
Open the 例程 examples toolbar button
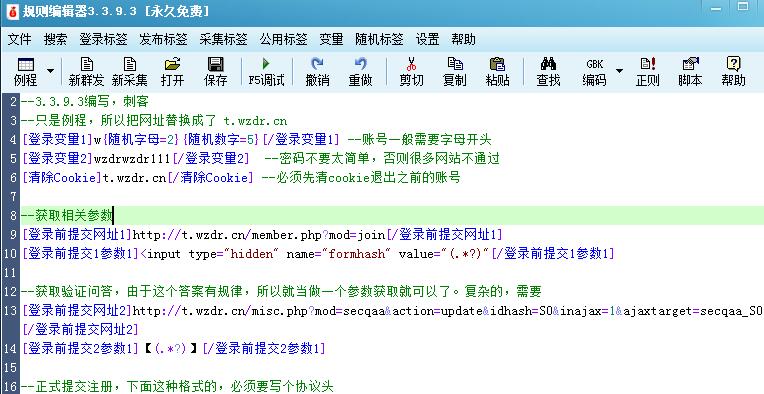click(x=25, y=72)
